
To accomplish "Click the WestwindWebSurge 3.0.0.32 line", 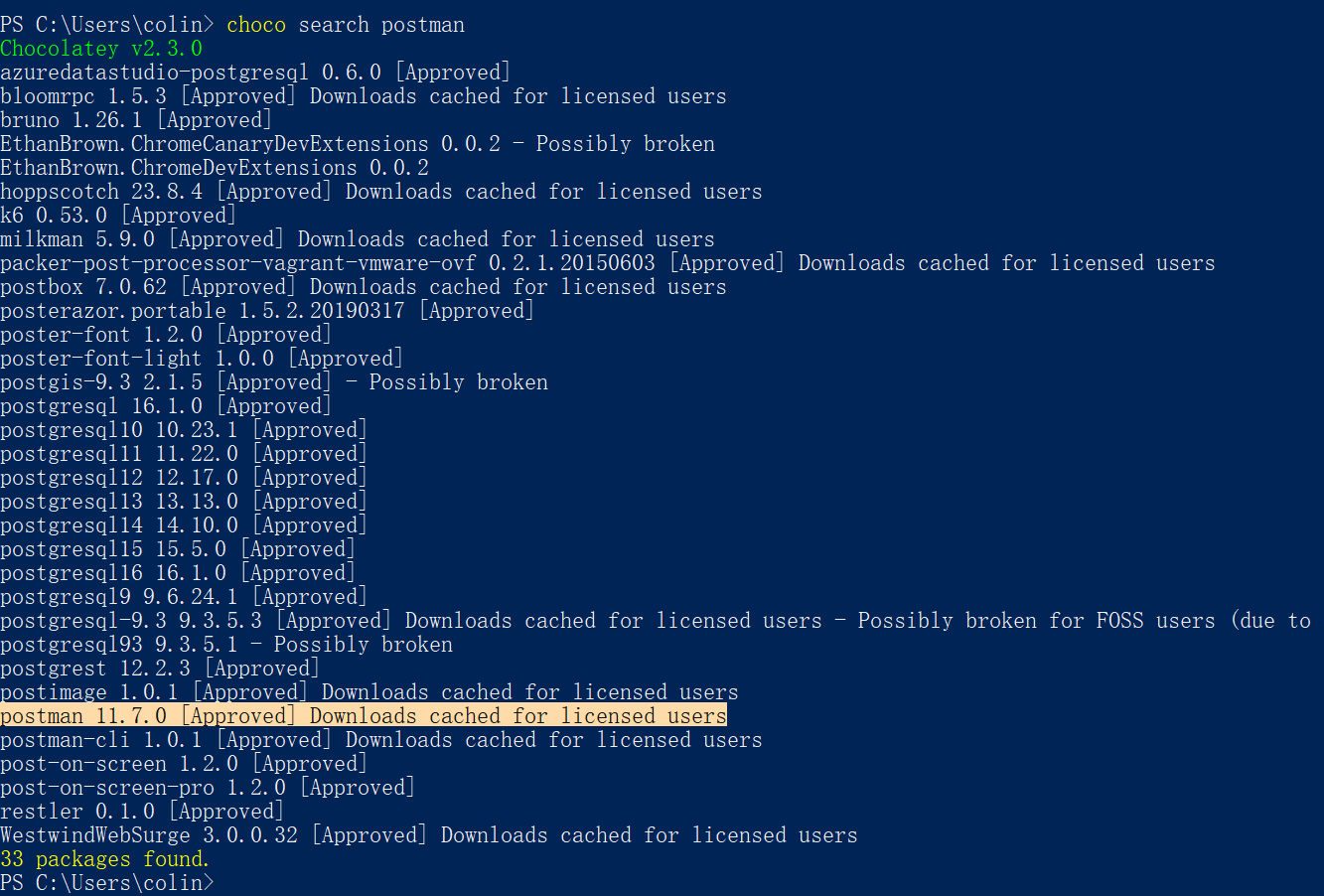I will (x=428, y=835).
